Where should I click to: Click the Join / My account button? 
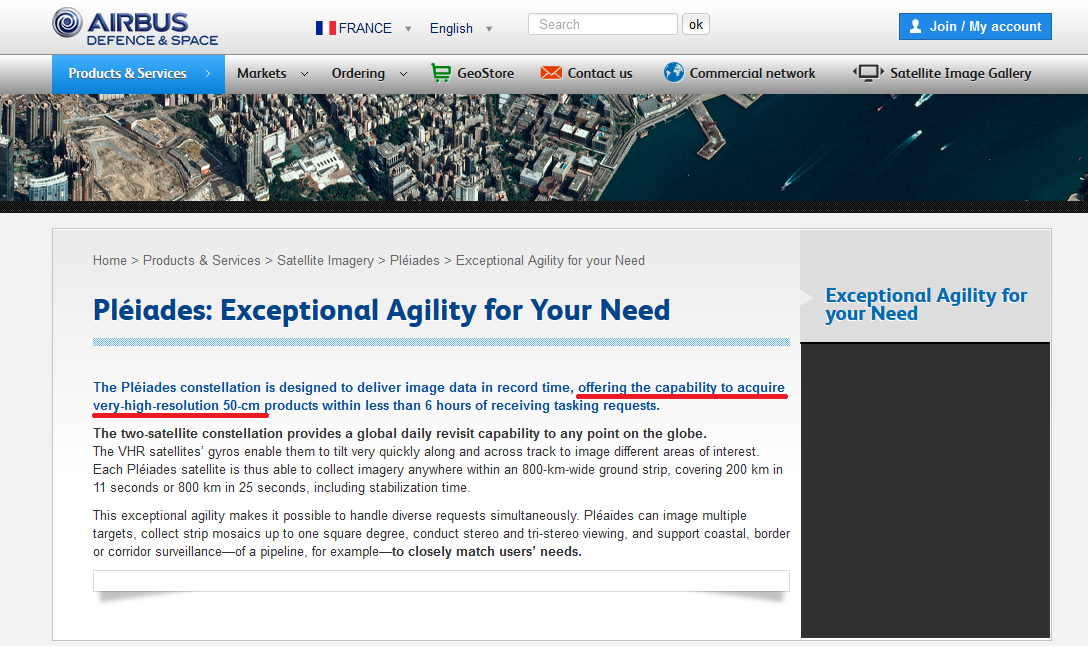coord(975,26)
